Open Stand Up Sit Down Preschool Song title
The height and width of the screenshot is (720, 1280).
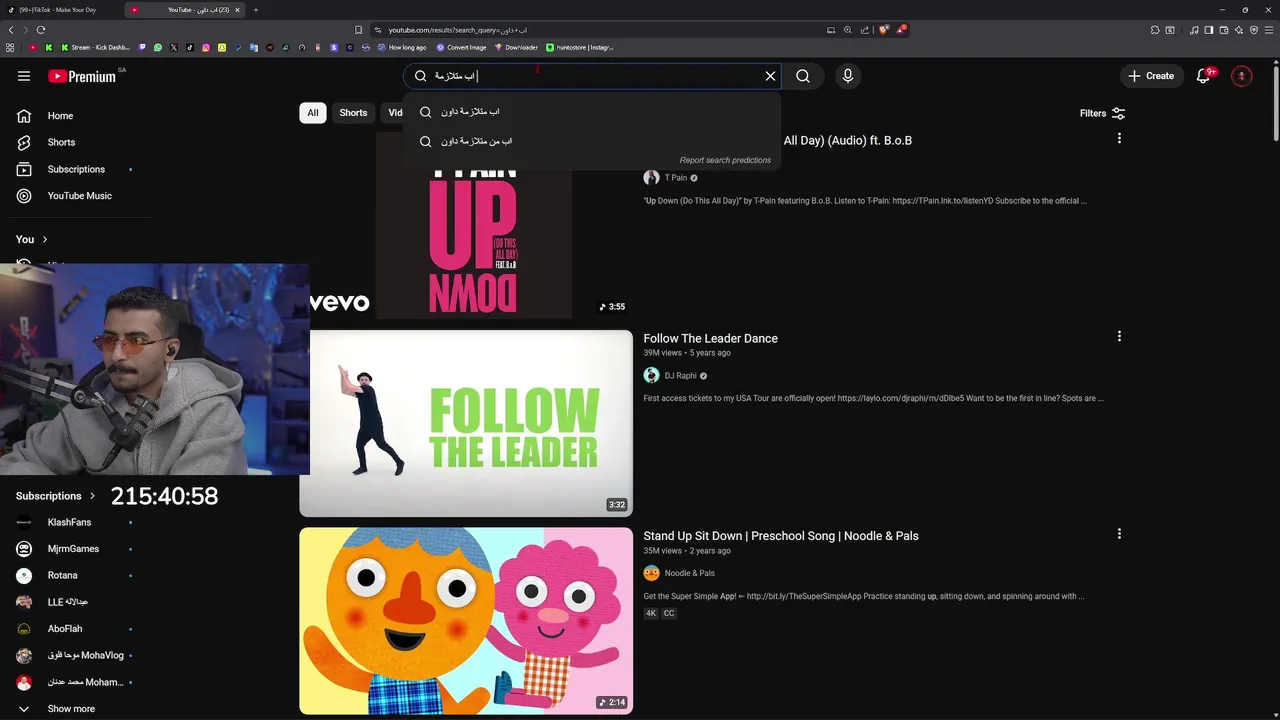(x=781, y=536)
